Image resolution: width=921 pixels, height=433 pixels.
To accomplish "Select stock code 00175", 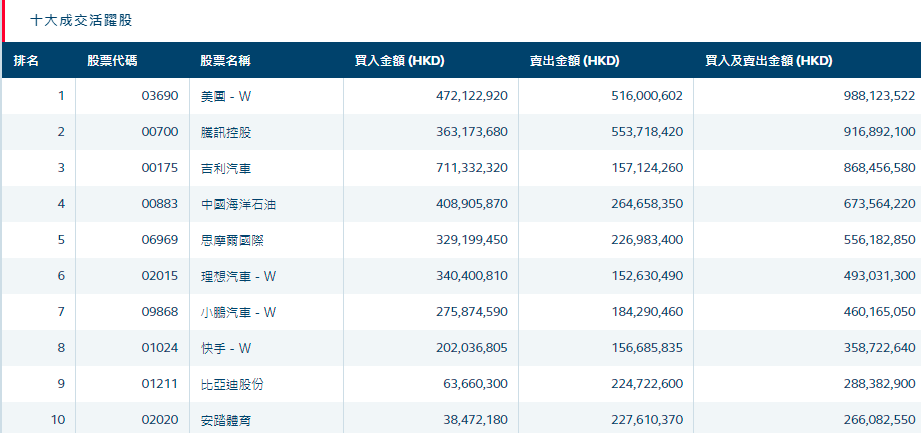I will (x=160, y=168).
